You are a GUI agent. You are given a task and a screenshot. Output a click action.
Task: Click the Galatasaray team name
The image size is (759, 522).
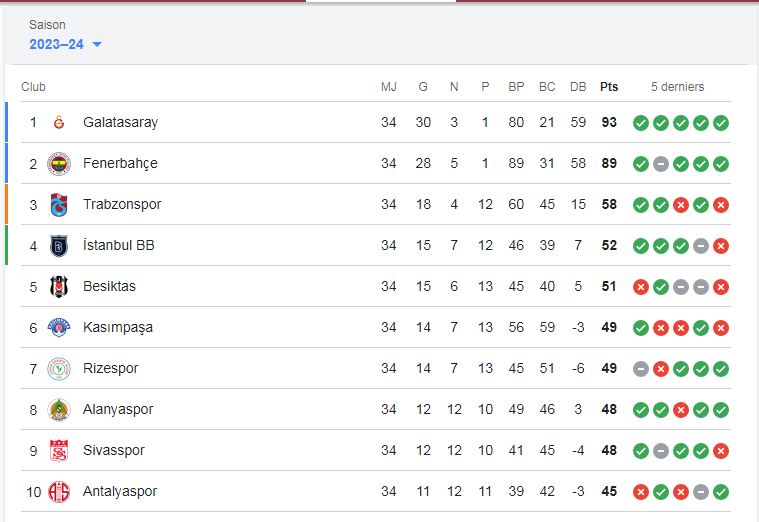120,122
